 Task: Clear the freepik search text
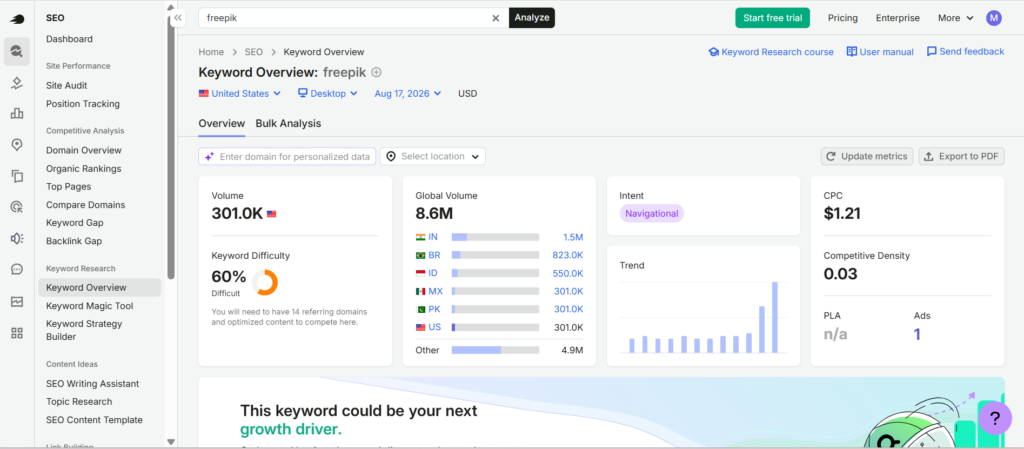tap(496, 18)
